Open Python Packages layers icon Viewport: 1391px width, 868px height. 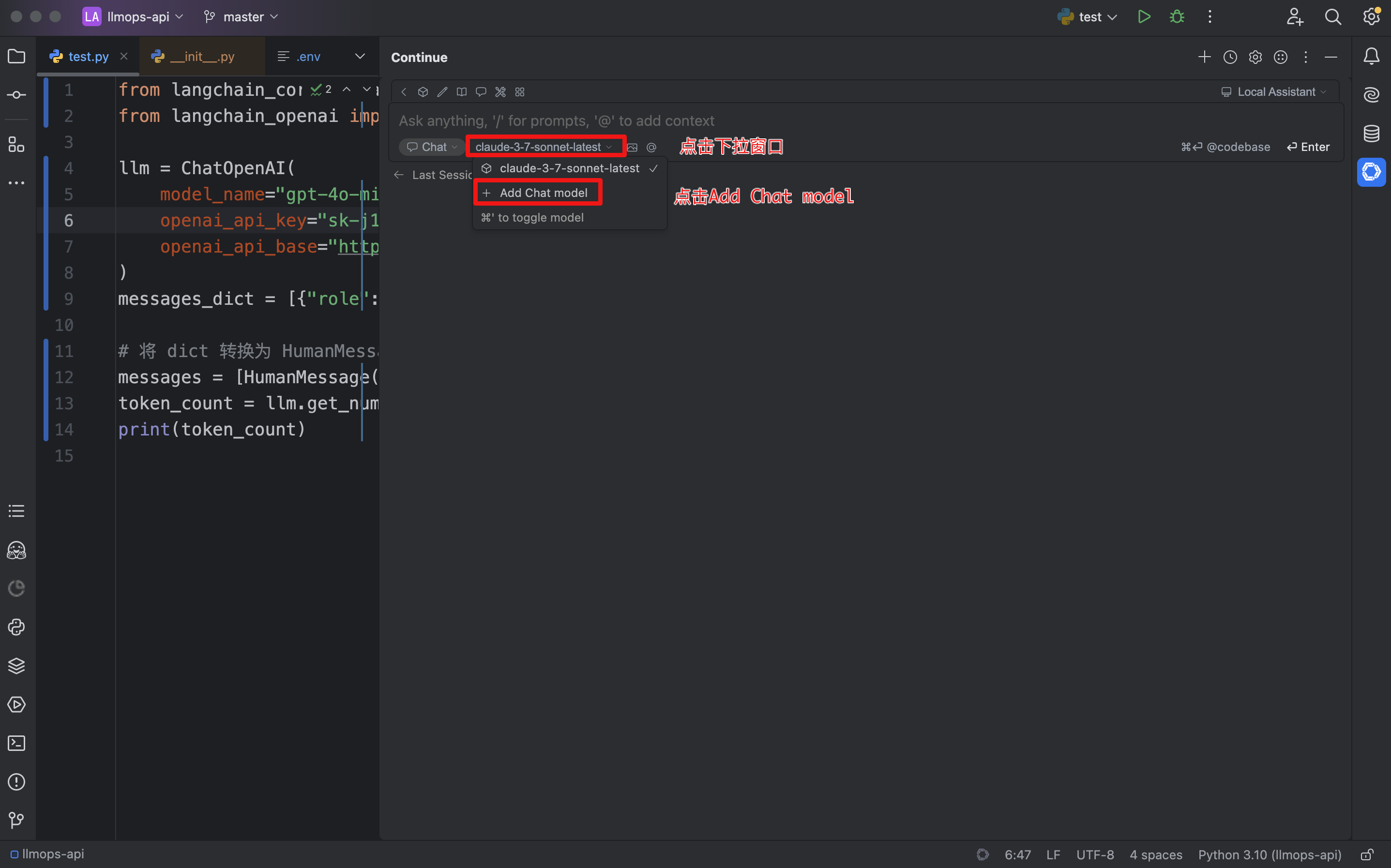click(x=16, y=665)
